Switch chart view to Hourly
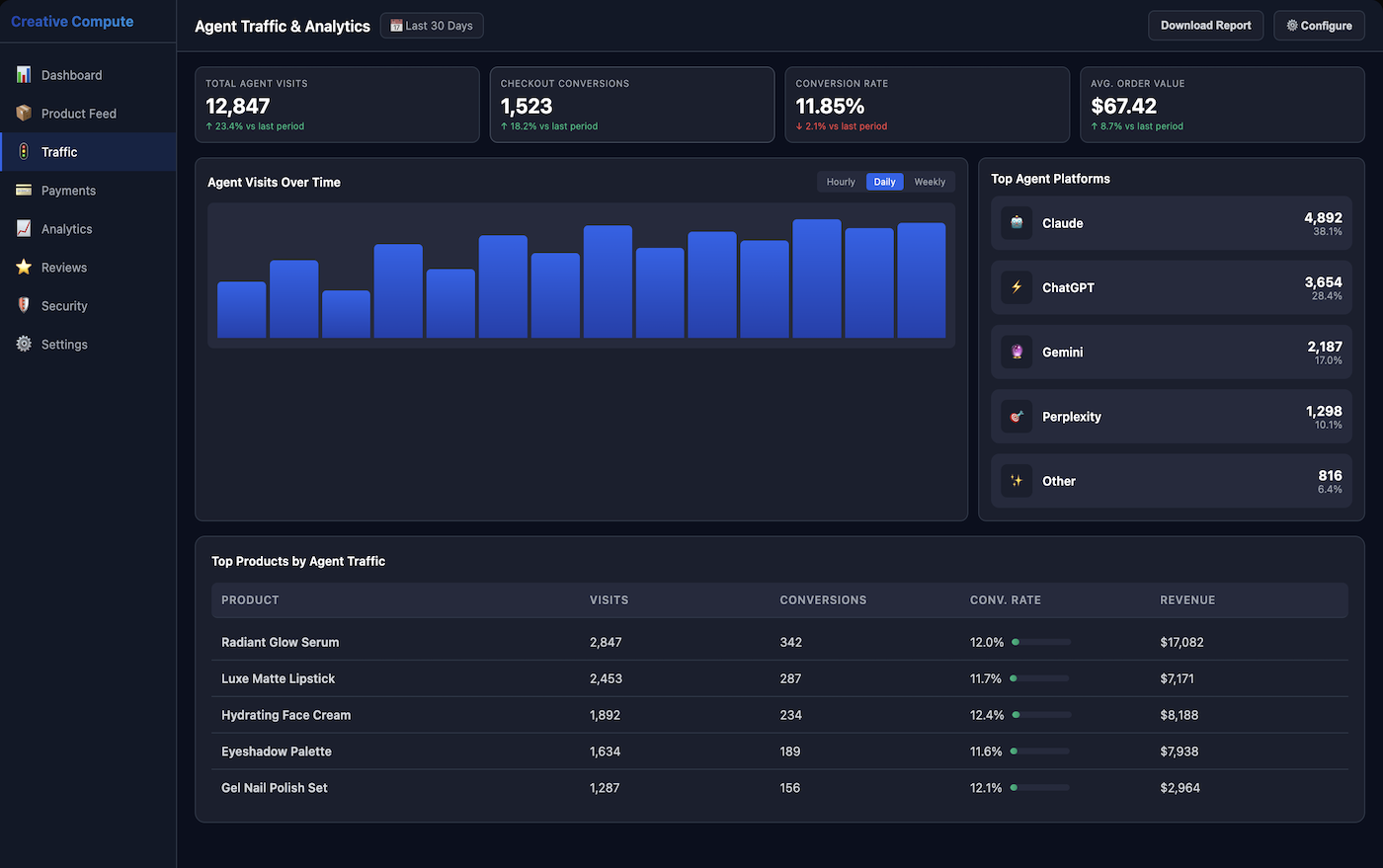The height and width of the screenshot is (868, 1383). [840, 182]
